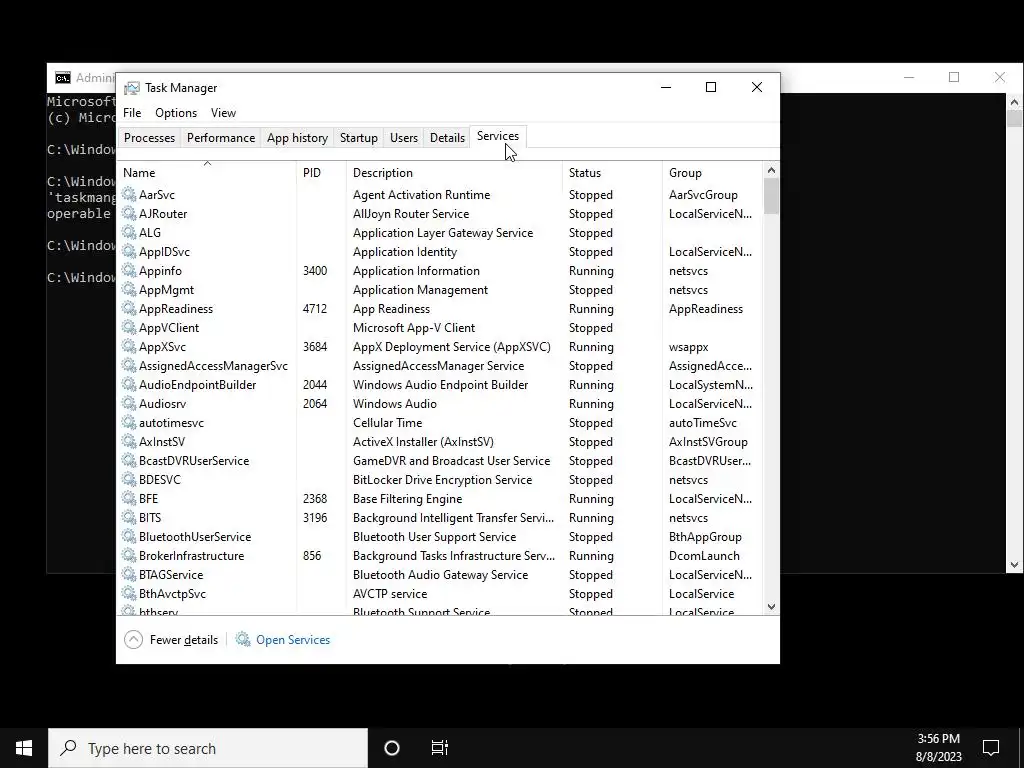Click the autotimesvc service gear icon
The image size is (1024, 768).
(x=129, y=423)
